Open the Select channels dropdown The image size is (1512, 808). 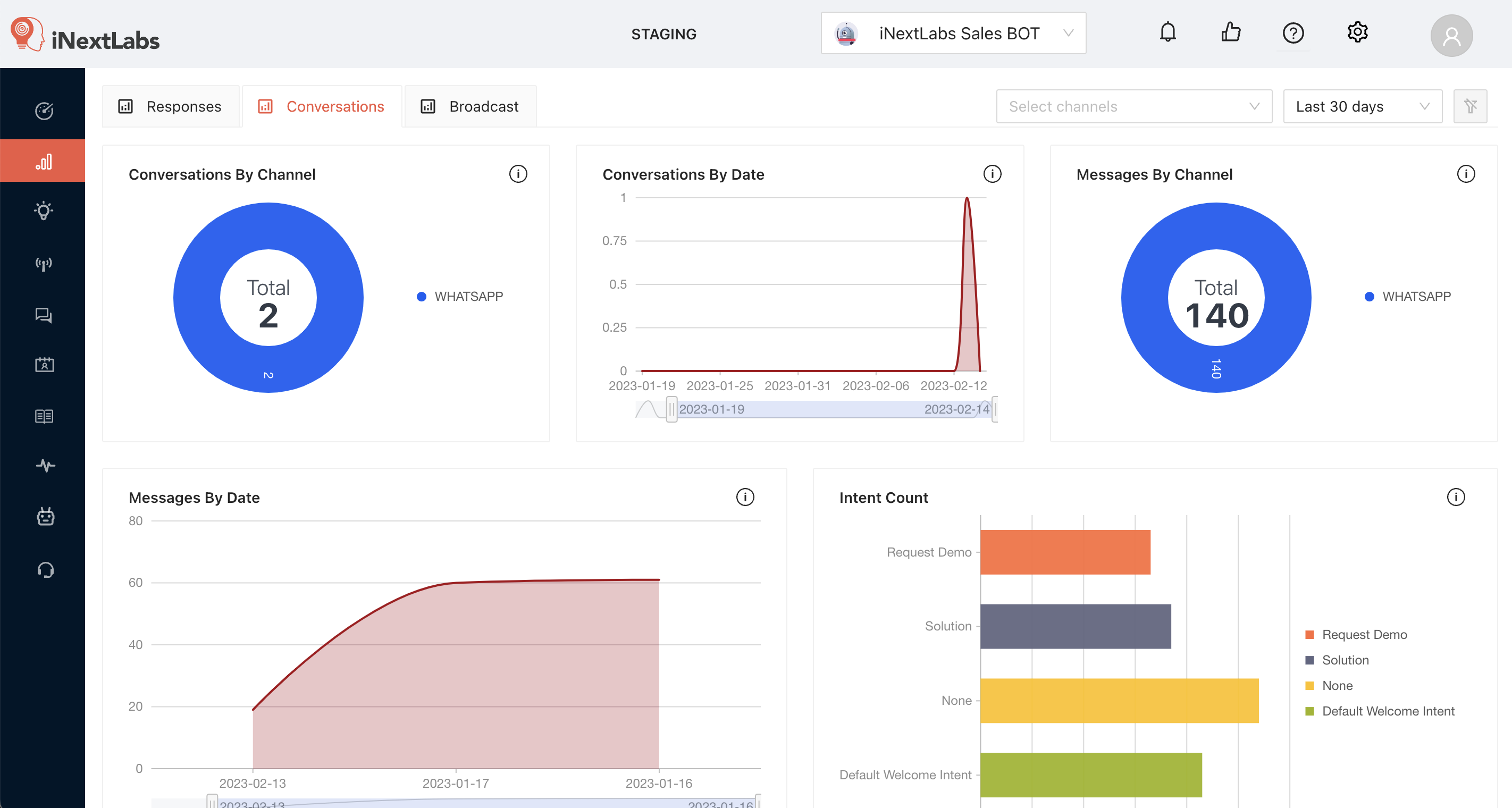pos(1133,106)
